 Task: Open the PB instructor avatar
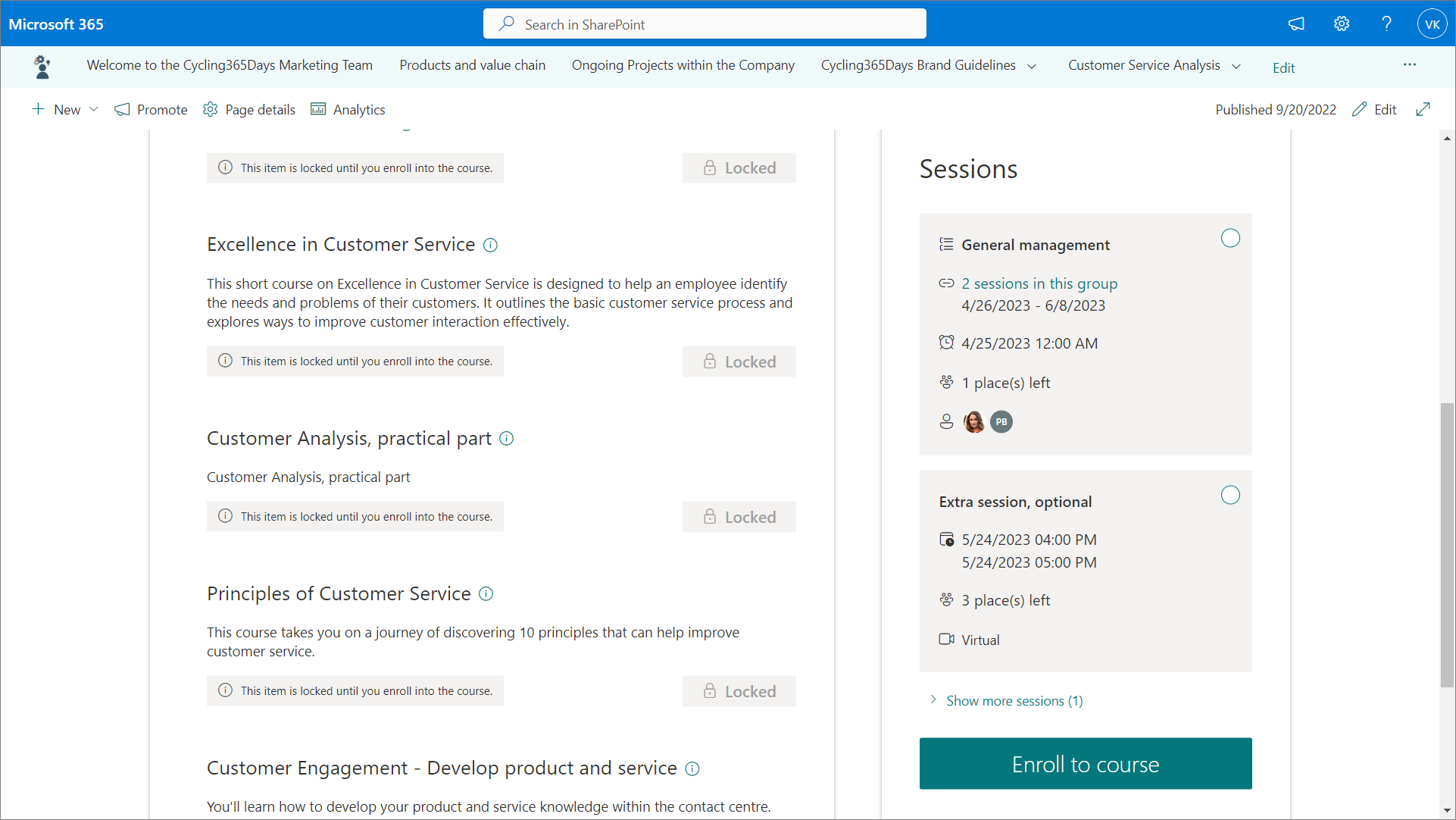click(x=1001, y=422)
